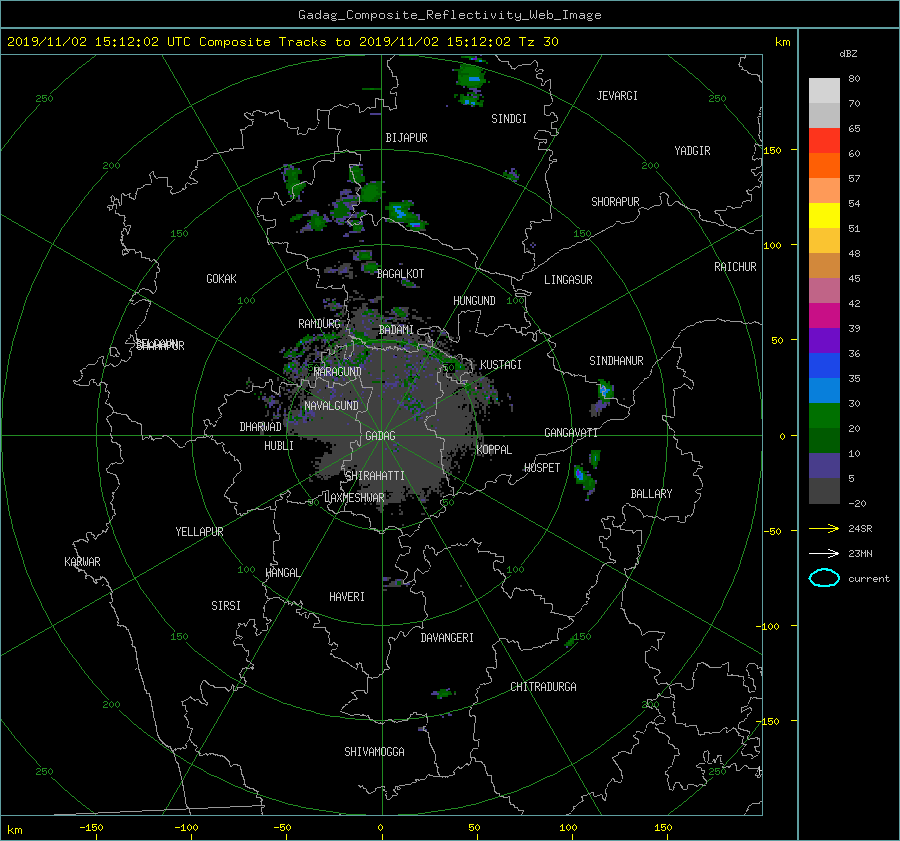Click the km label at bottom left
The height and width of the screenshot is (841, 900).
pyautogui.click(x=15, y=830)
